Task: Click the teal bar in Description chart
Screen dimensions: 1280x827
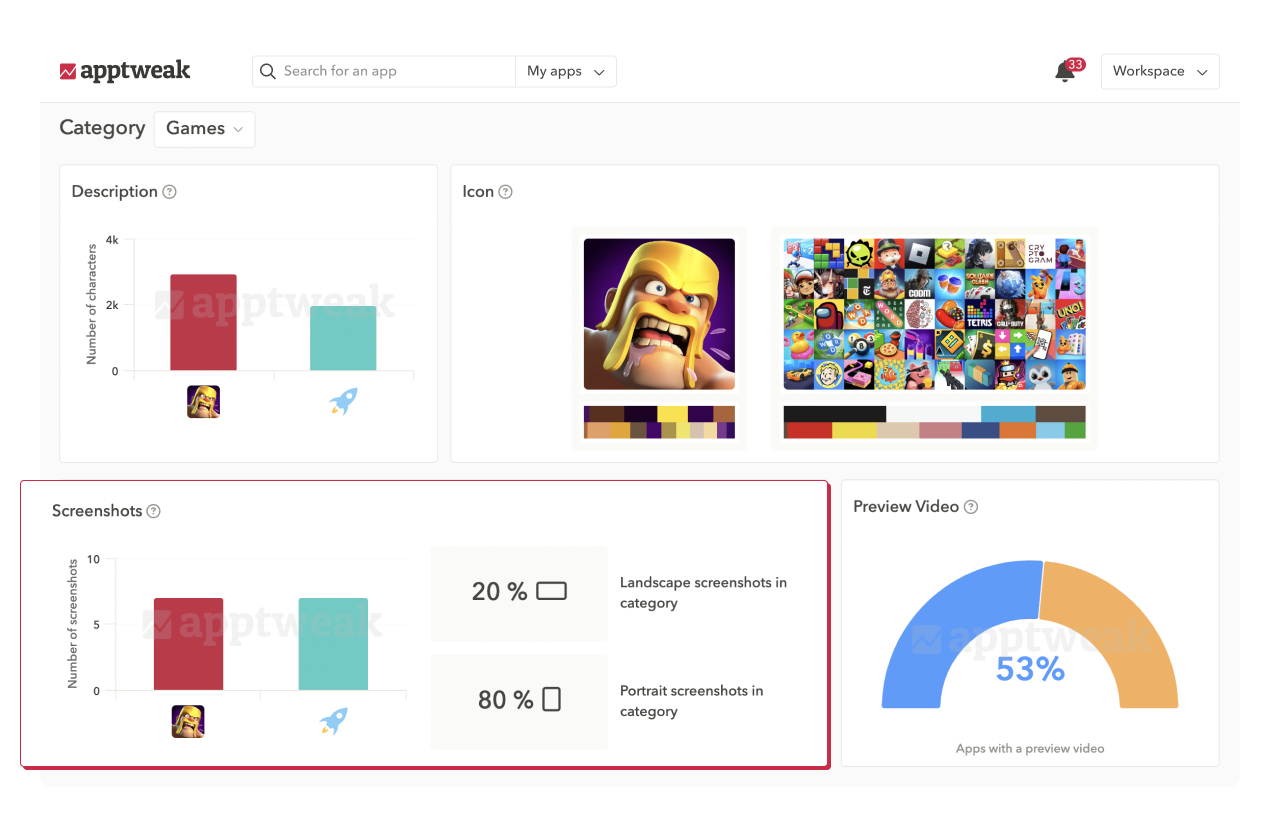Action: (343, 338)
